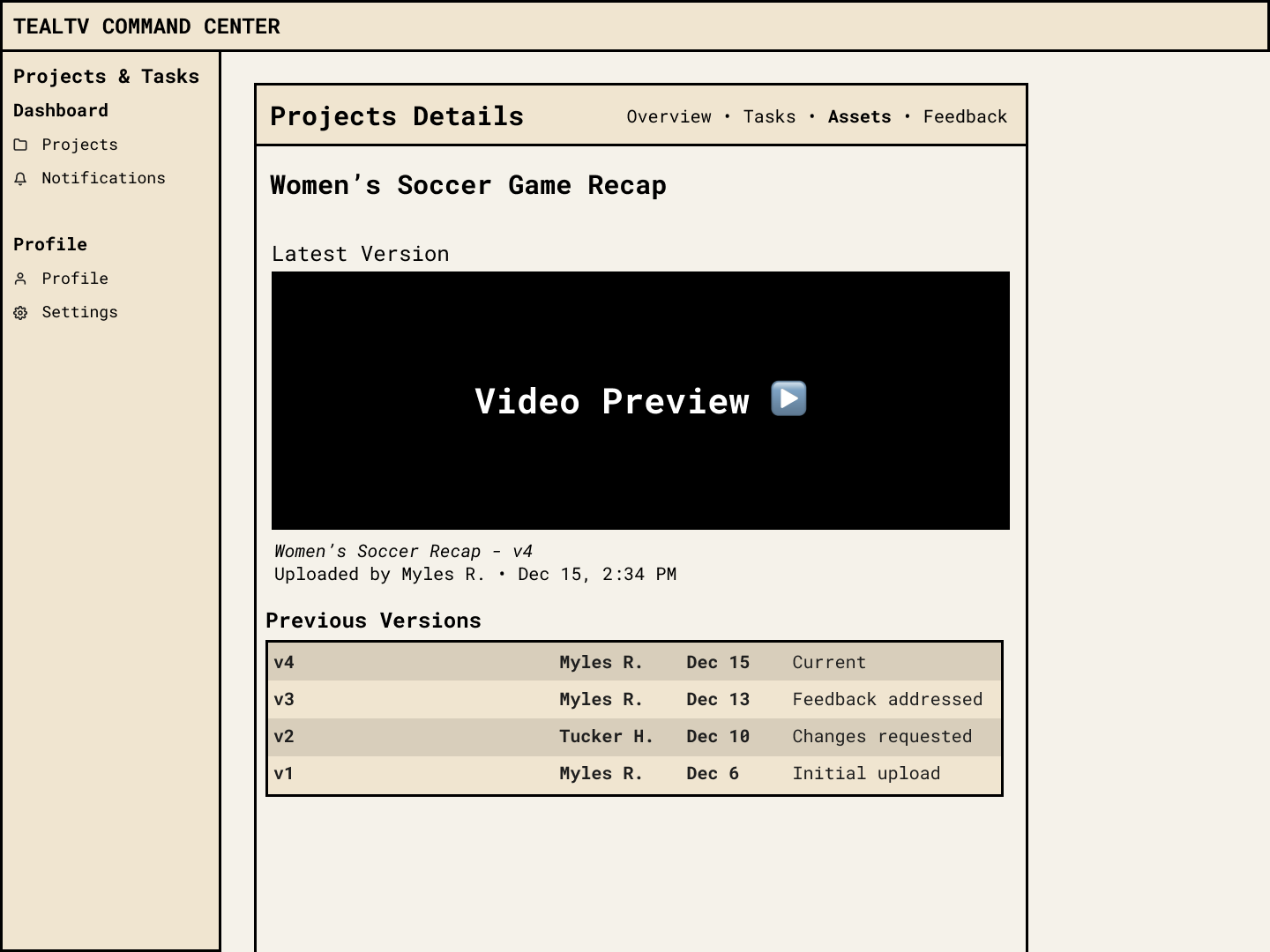Image resolution: width=1270 pixels, height=952 pixels.
Task: Open the Overview tab
Action: click(669, 117)
